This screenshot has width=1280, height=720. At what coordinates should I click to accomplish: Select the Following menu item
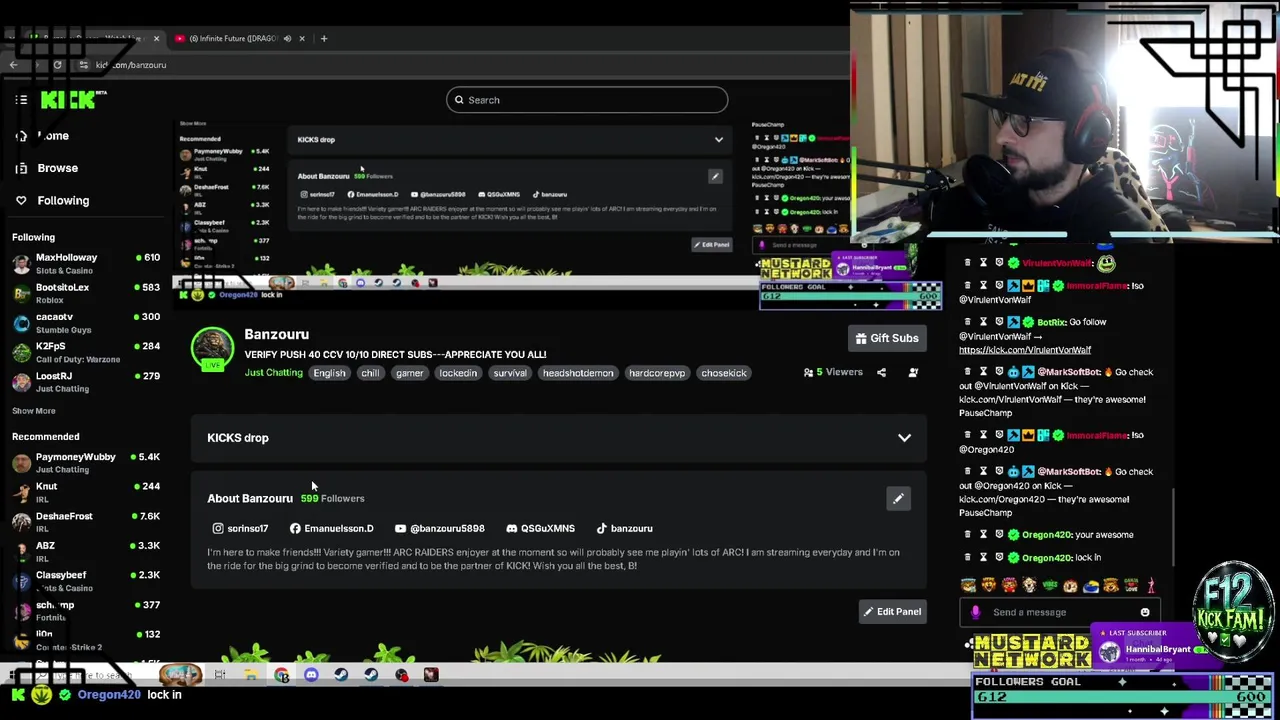(52, 201)
